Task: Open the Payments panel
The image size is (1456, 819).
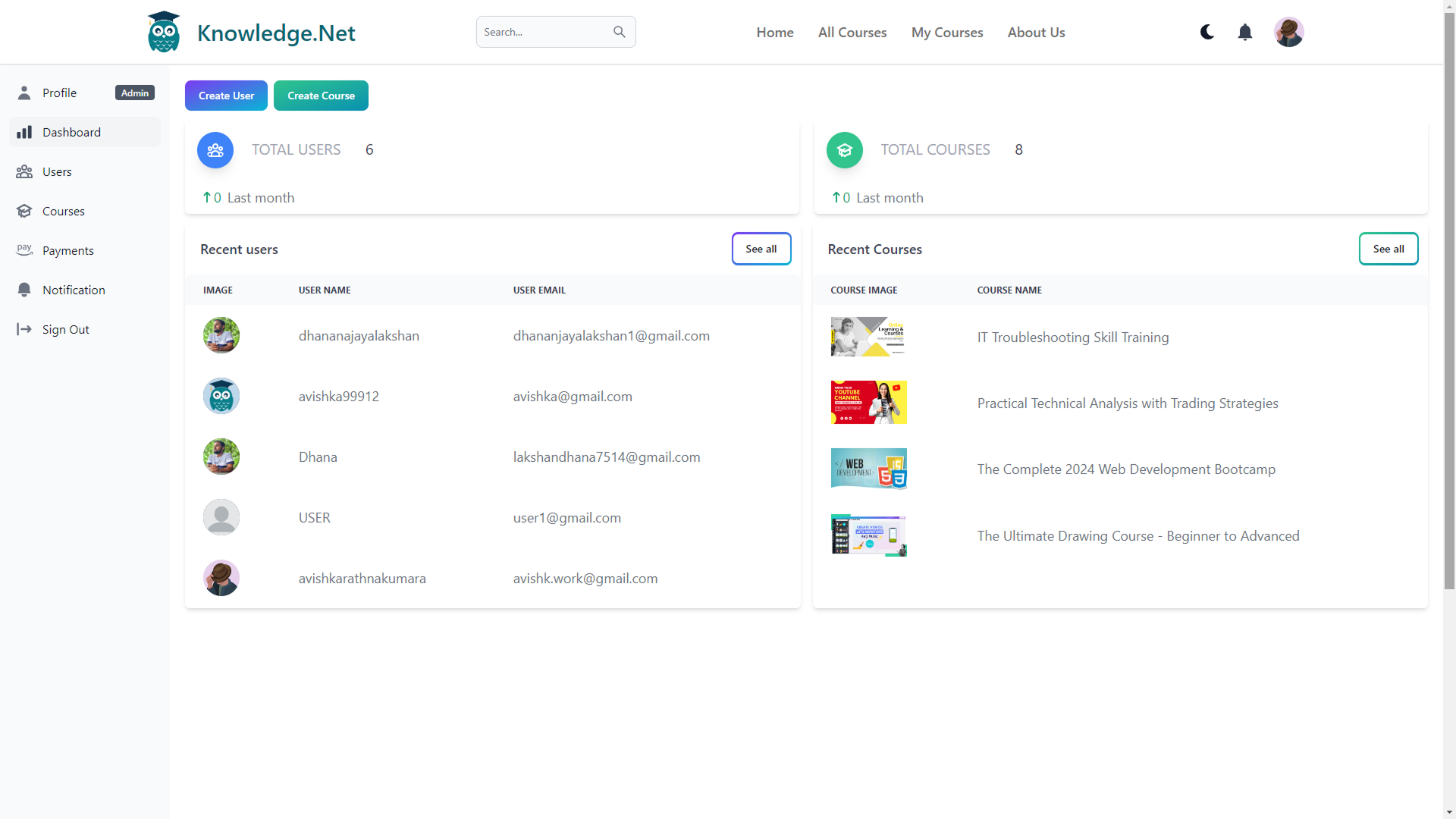Action: pyautogui.click(x=24, y=250)
